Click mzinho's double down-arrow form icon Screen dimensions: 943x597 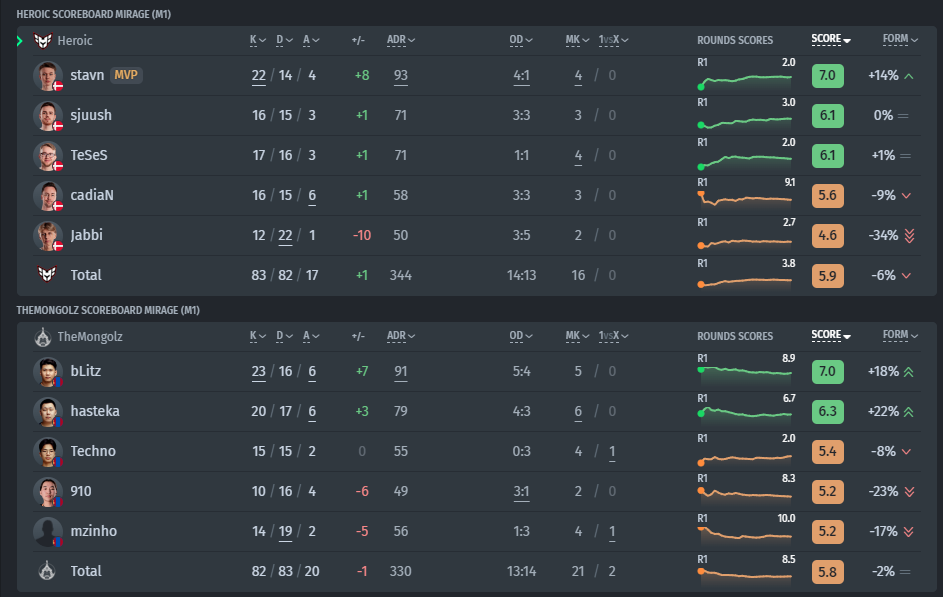(909, 531)
